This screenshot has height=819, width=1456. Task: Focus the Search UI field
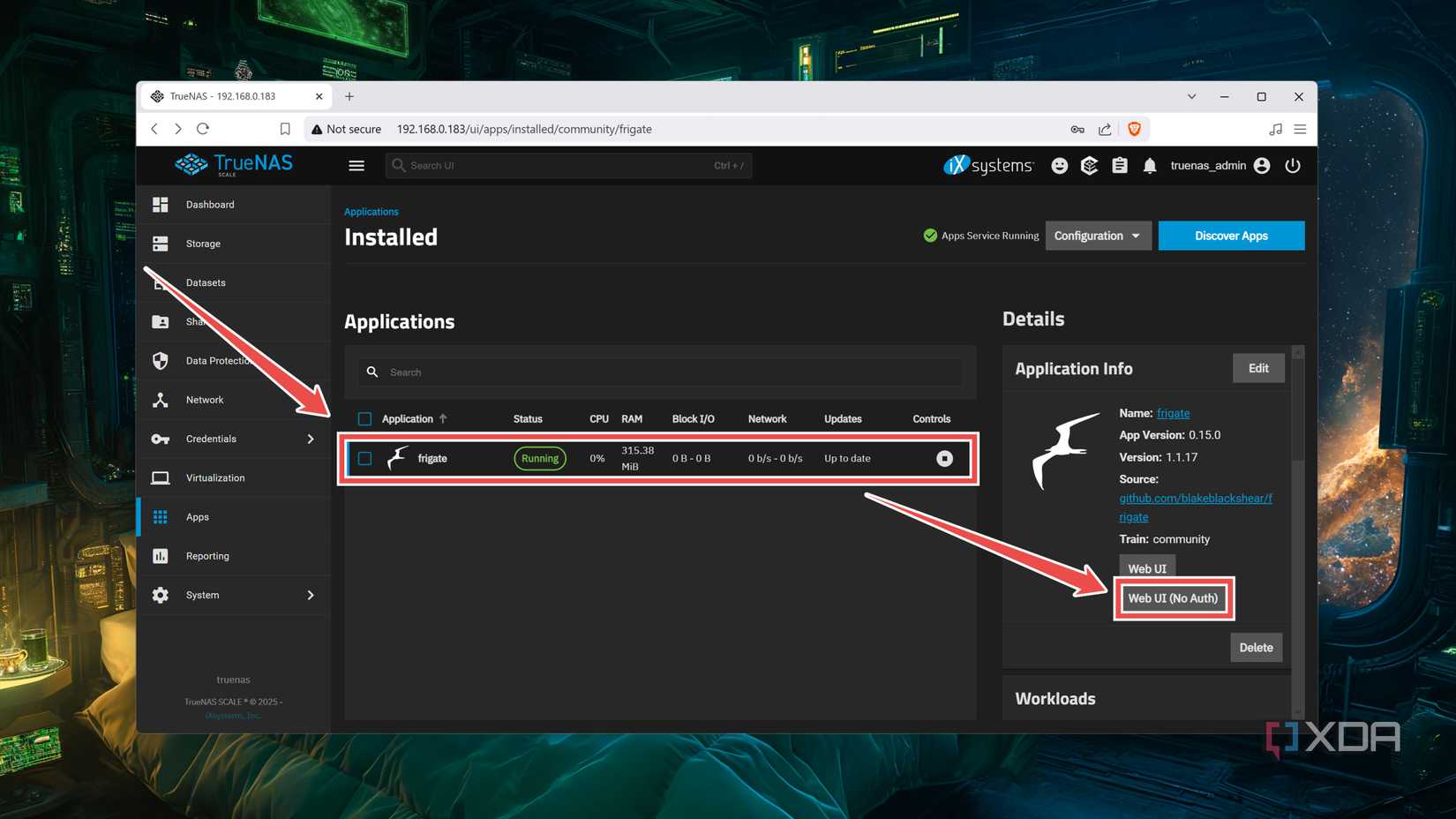click(x=568, y=165)
